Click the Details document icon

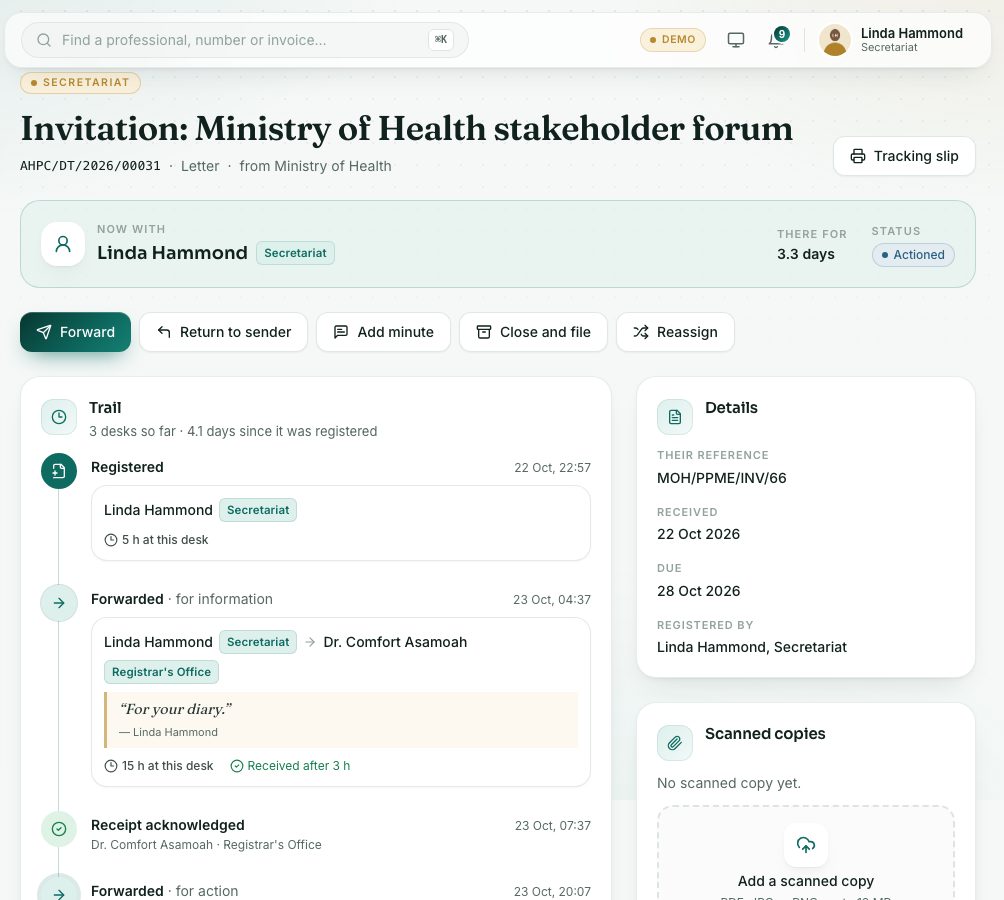point(675,417)
